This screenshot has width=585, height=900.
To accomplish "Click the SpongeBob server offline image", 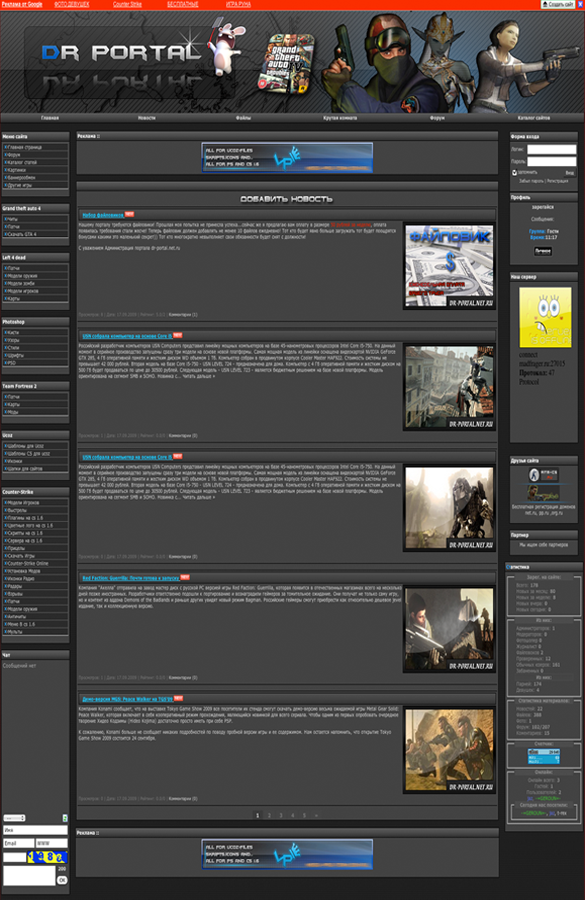I will 545,317.
